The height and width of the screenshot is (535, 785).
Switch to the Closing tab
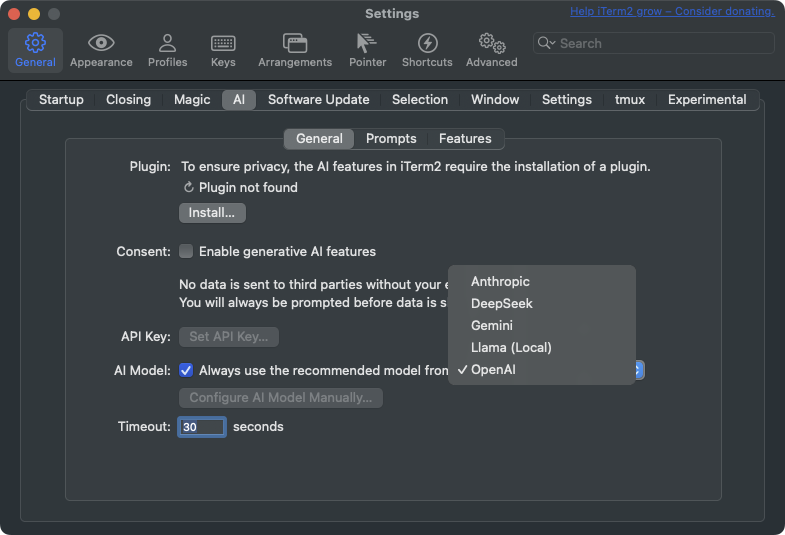[x=128, y=100]
